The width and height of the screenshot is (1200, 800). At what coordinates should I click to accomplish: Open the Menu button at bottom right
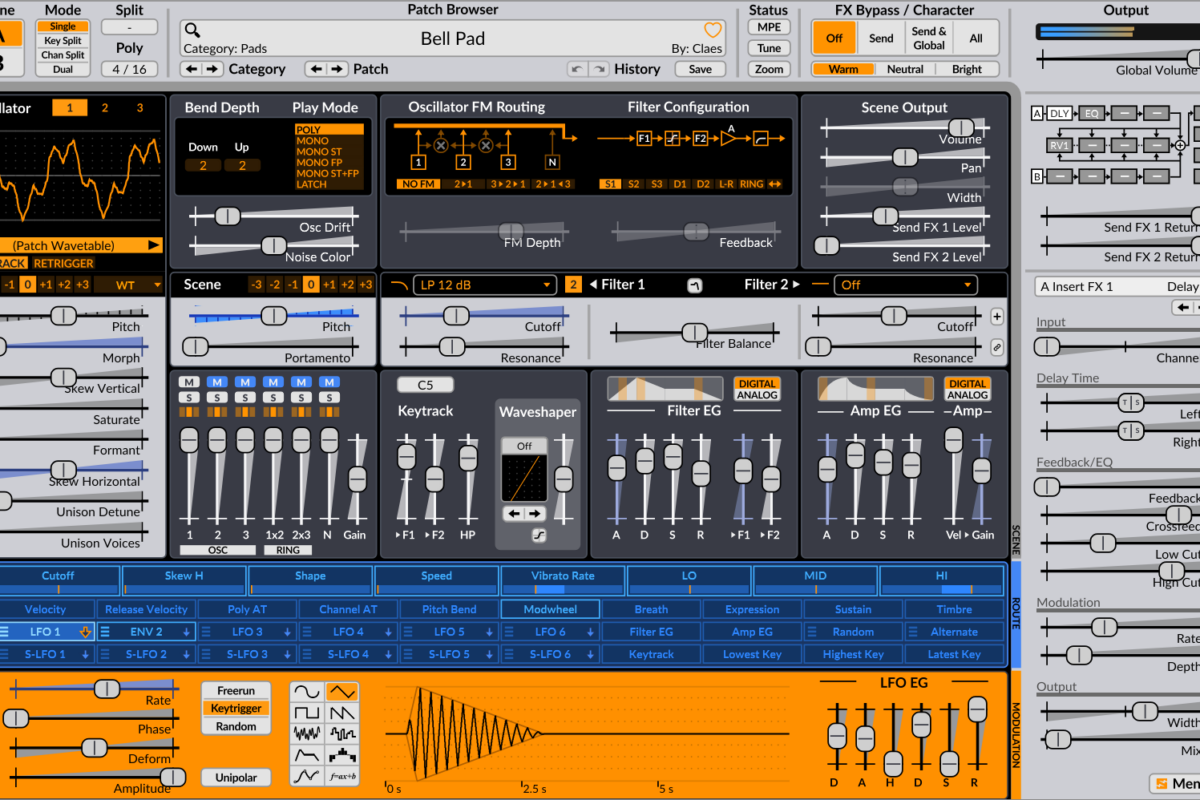[x=1175, y=783]
